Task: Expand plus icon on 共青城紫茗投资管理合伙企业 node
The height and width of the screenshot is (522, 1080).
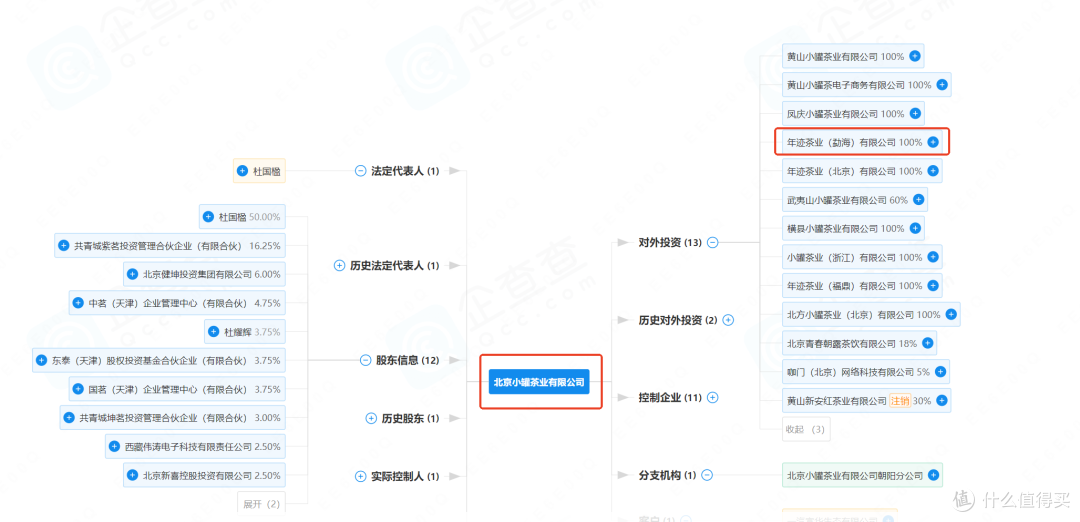Action: 63,245
